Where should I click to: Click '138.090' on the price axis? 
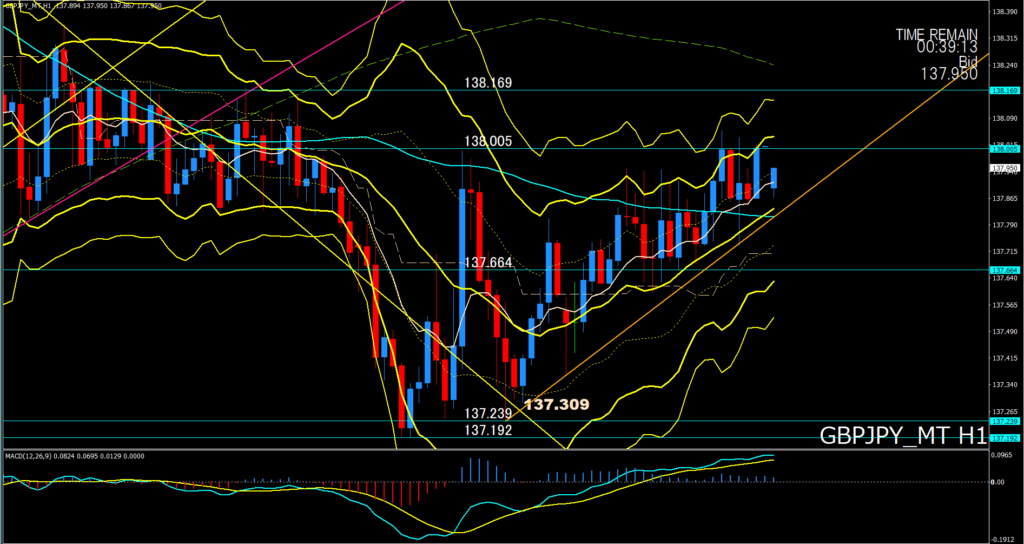point(1004,118)
